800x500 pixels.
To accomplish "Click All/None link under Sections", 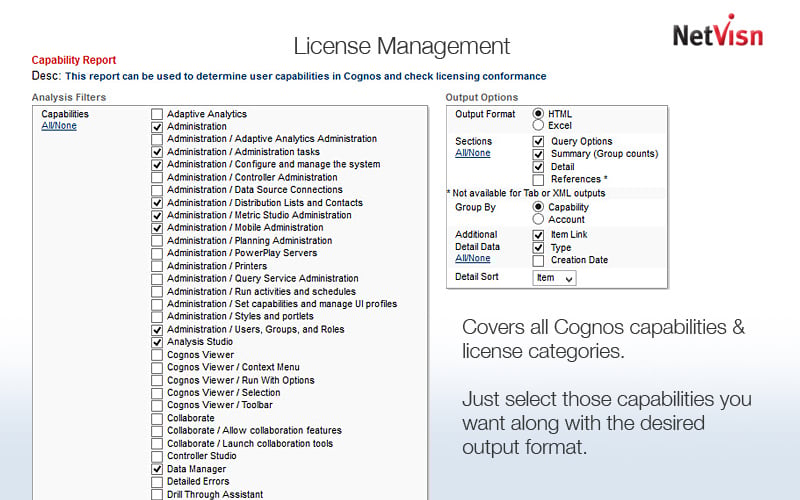I will point(472,153).
